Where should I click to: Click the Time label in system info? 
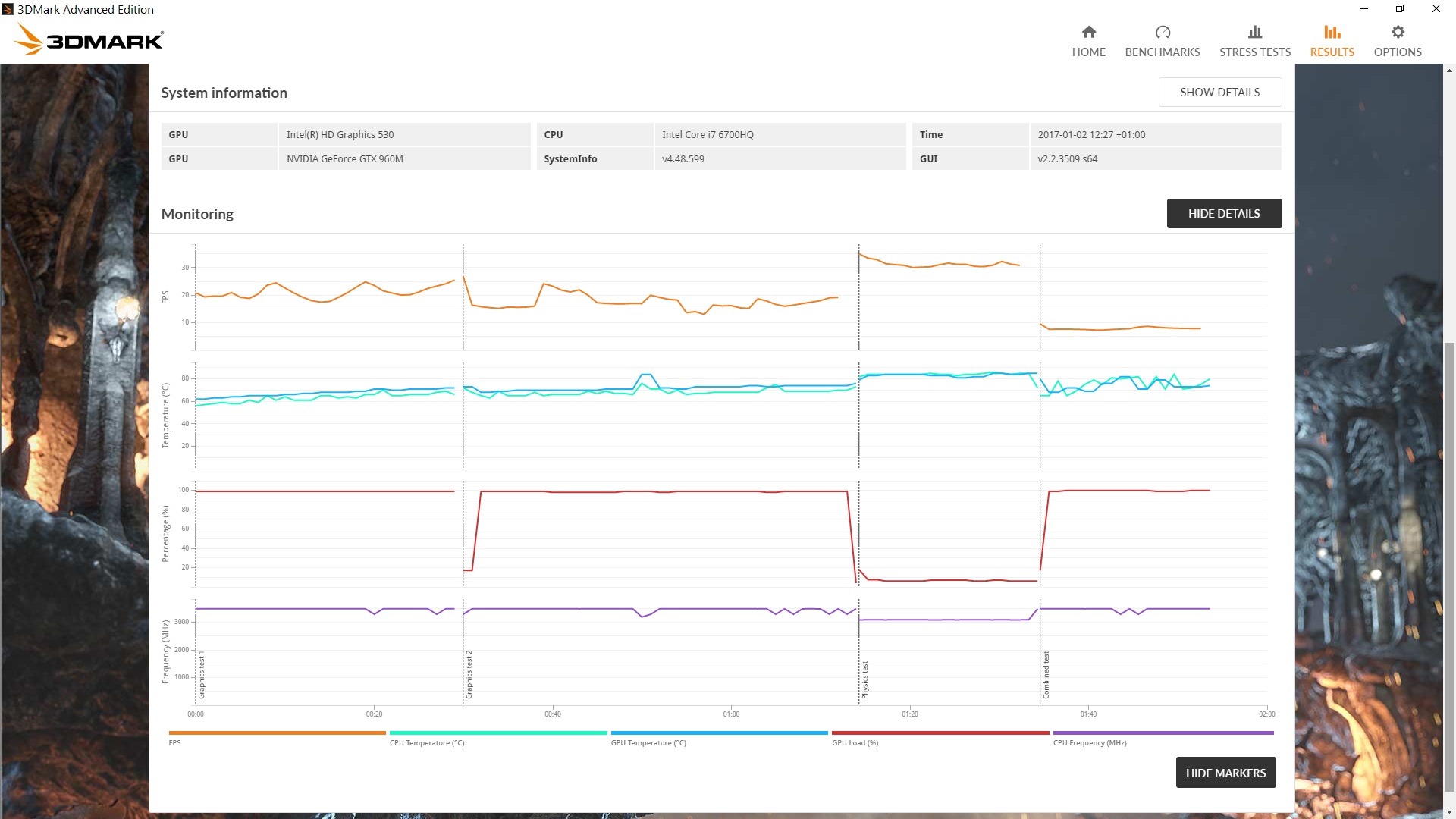point(931,134)
